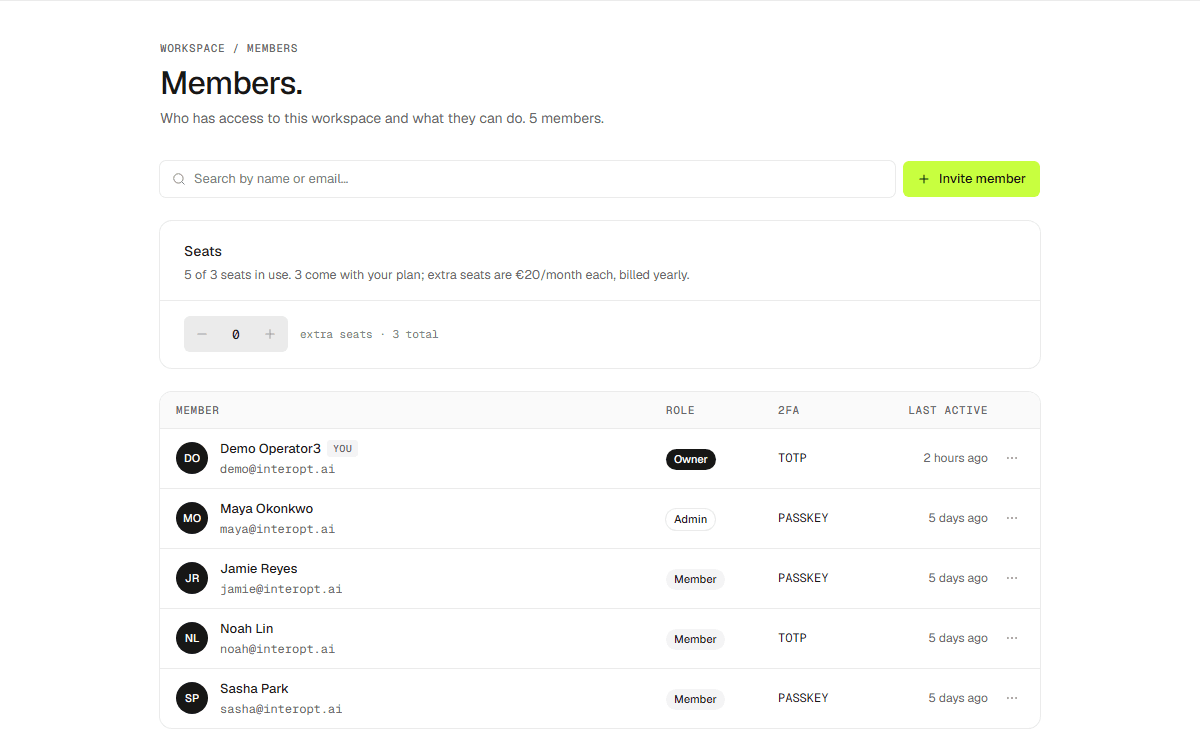Click the 2FA column header
Screen dimensions: 1200x745
coord(789,410)
